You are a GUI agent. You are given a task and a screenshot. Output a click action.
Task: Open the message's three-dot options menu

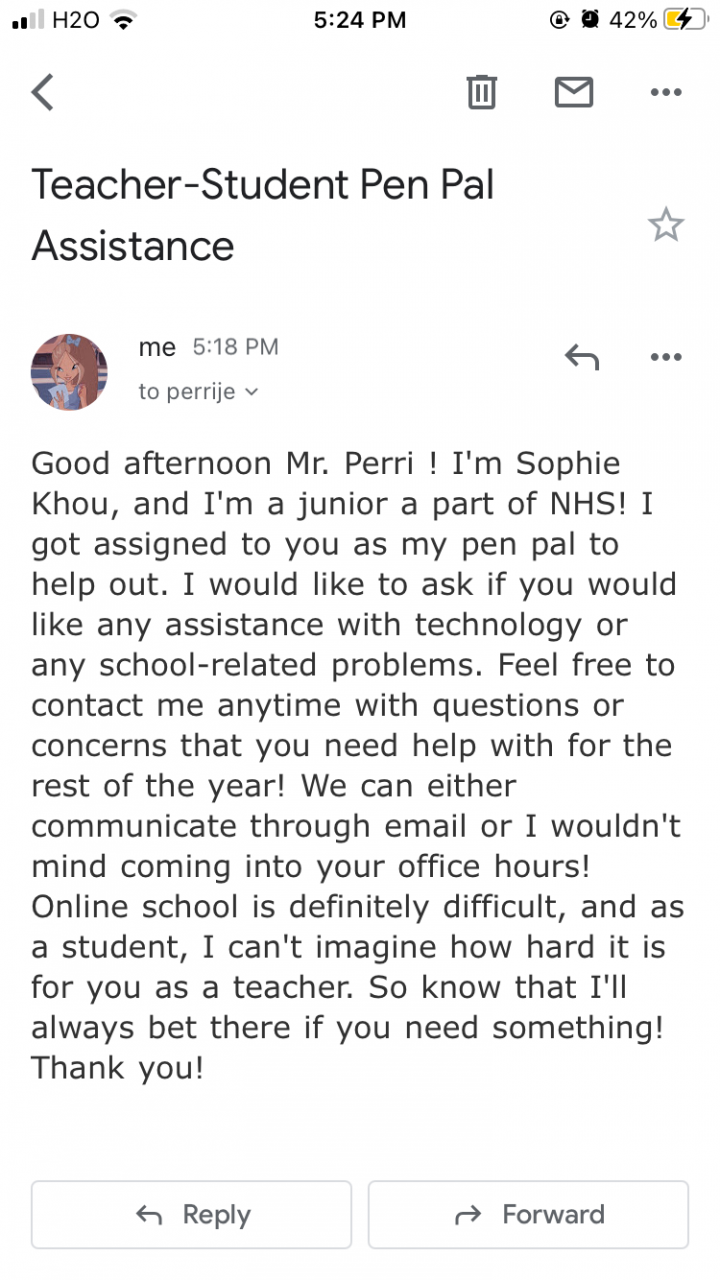[x=665, y=356]
